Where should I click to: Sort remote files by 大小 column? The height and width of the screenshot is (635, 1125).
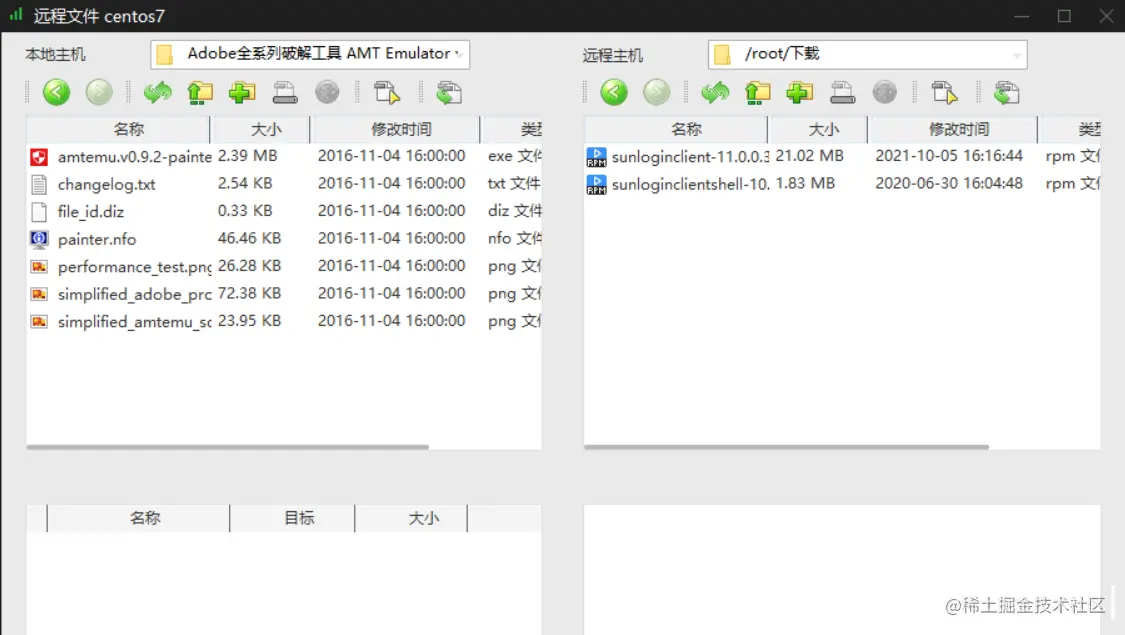tap(818, 129)
